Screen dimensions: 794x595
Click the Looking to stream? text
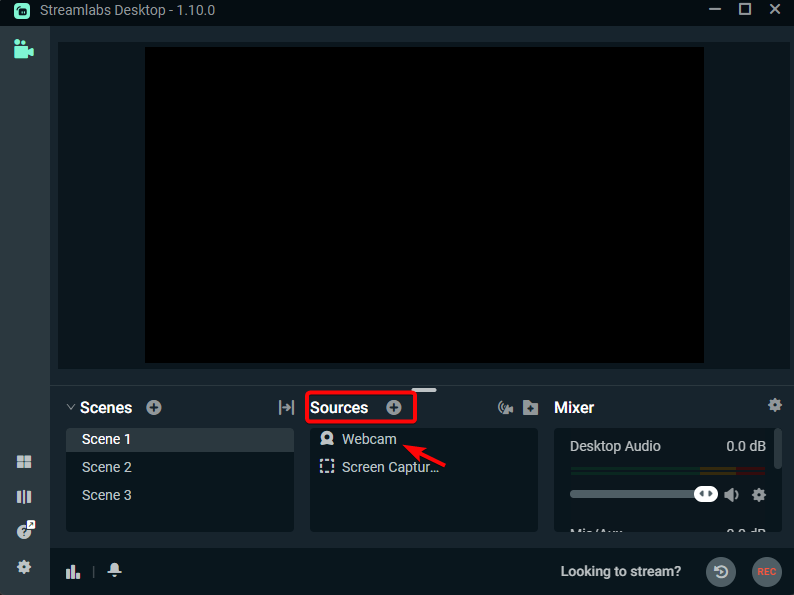(620, 572)
